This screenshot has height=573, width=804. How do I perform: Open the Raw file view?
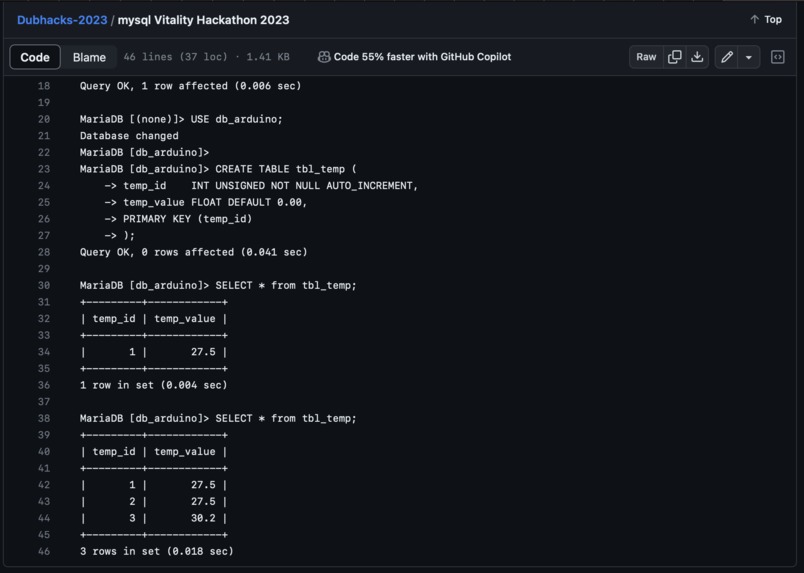pos(646,57)
